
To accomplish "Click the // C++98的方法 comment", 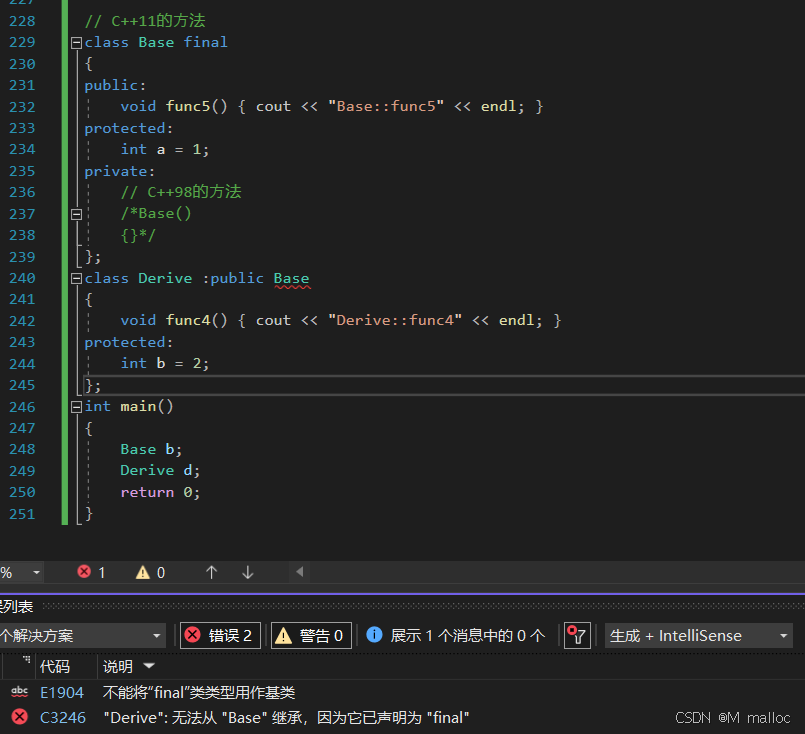I will pos(181,192).
